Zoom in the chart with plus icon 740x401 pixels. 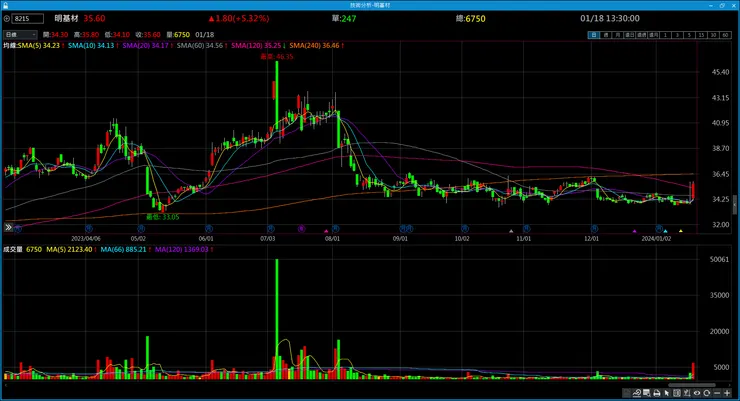[727, 393]
